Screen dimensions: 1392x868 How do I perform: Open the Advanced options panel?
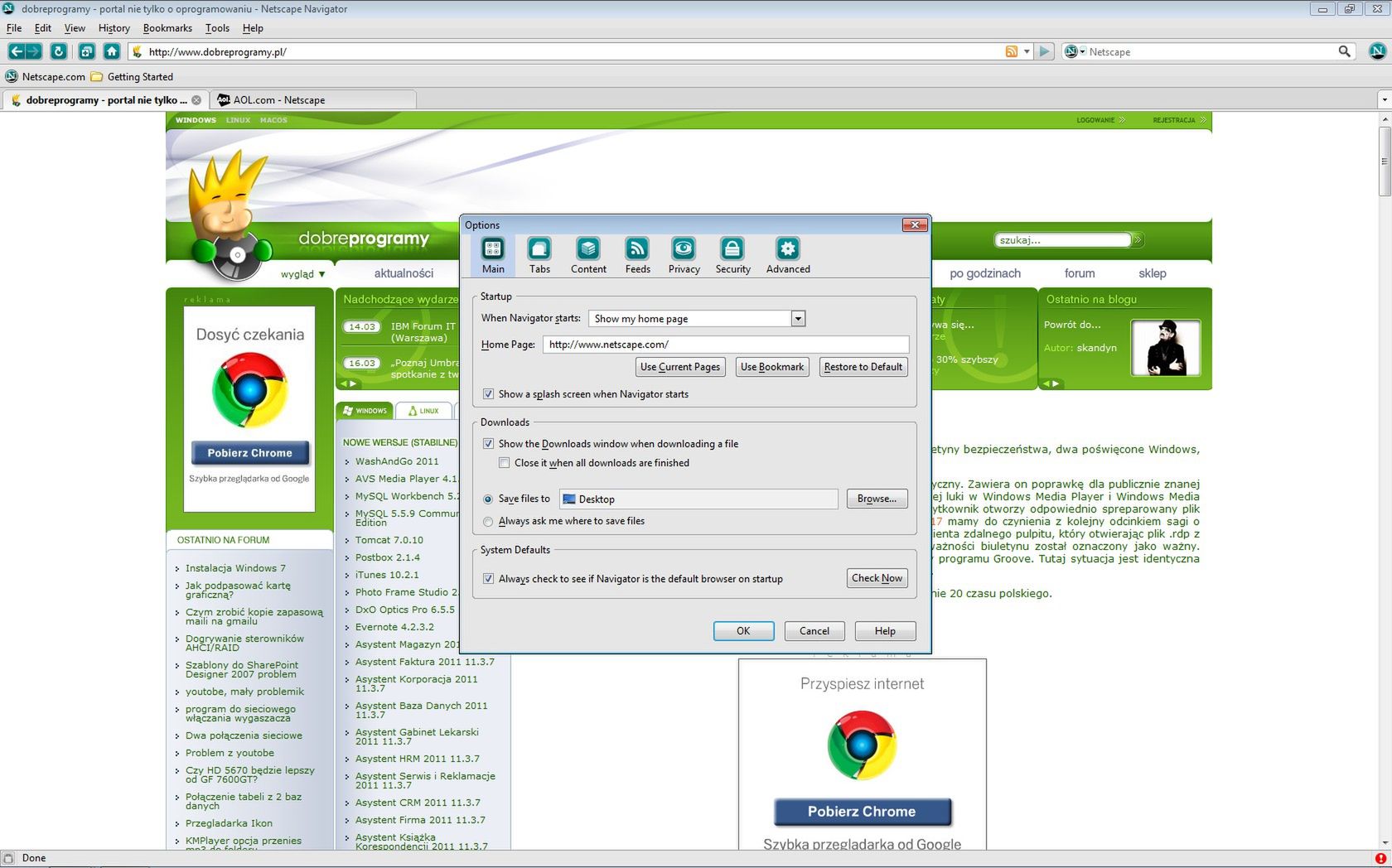tap(788, 255)
